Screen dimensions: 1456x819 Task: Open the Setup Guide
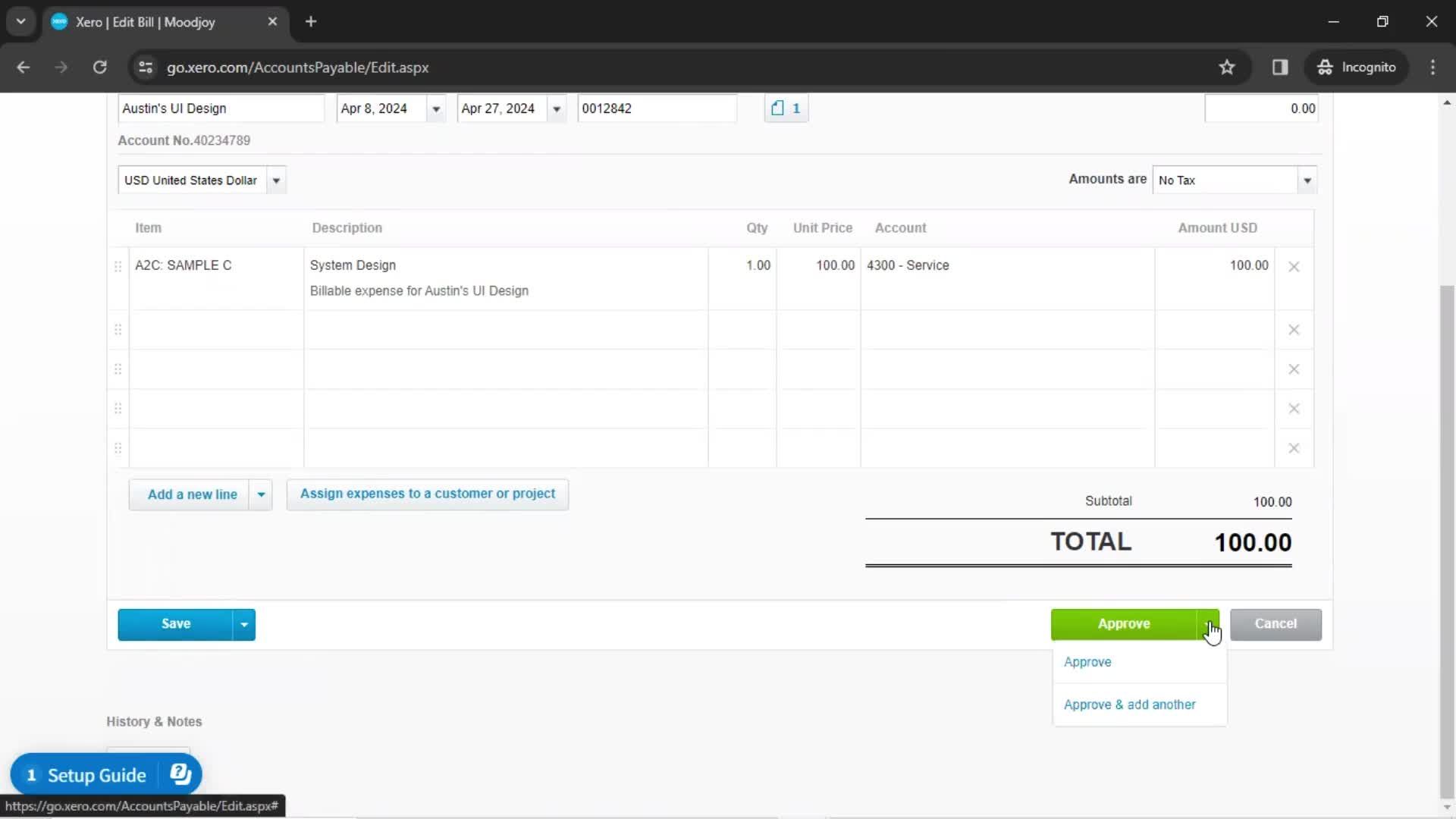96,775
